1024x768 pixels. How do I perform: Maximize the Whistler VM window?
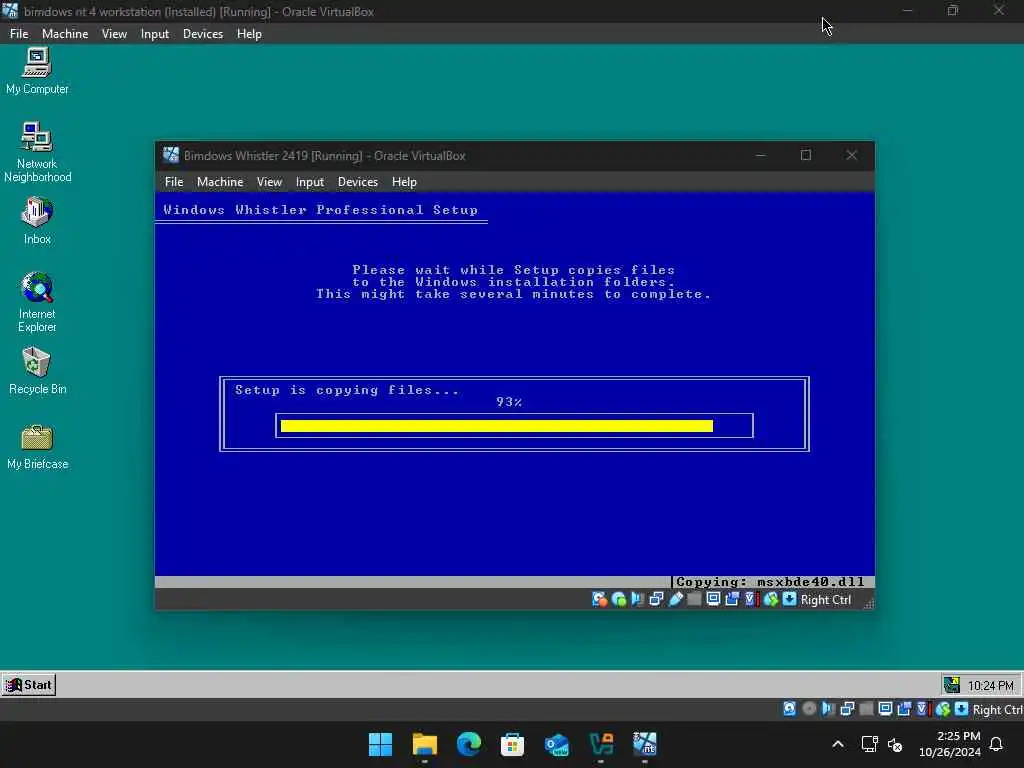(x=806, y=155)
